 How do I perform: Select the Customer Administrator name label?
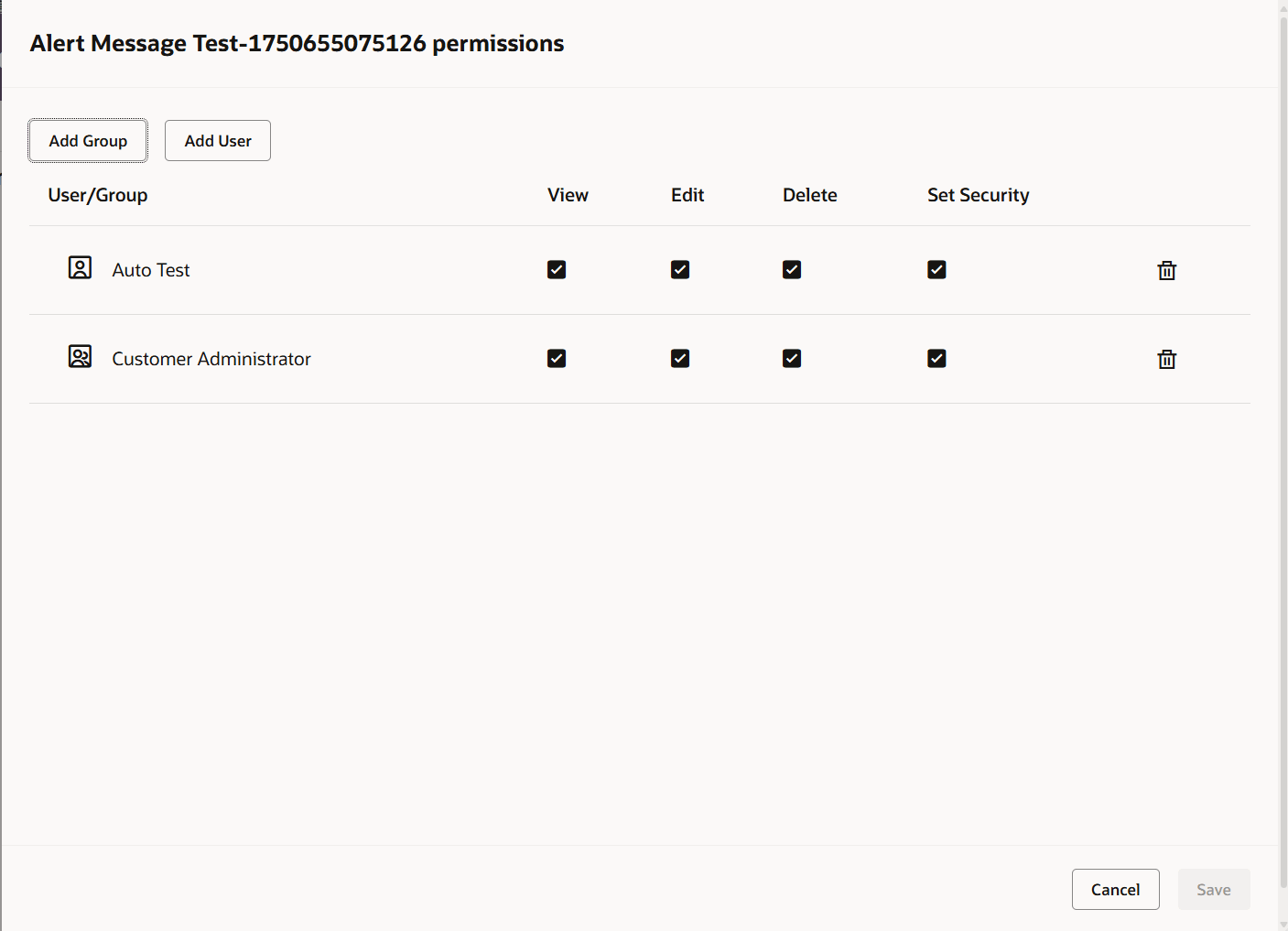click(211, 359)
